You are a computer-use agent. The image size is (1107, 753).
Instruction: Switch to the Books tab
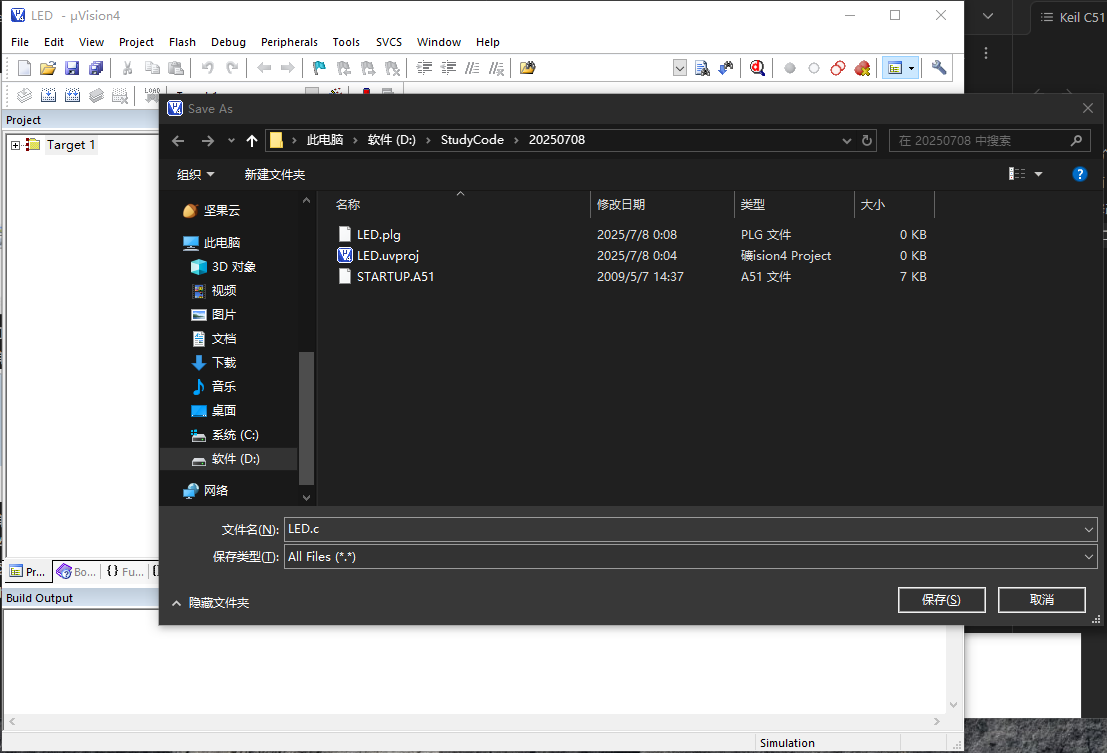[77, 572]
